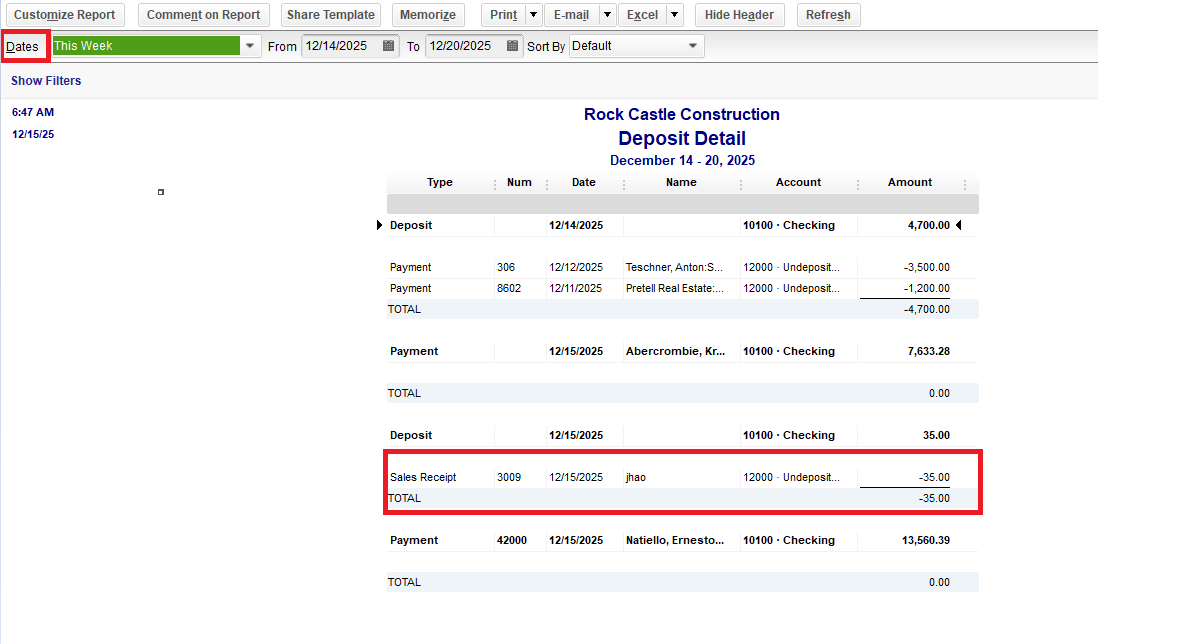The width and height of the screenshot is (1180, 644).
Task: Click the Customize Report button
Action: pos(65,15)
